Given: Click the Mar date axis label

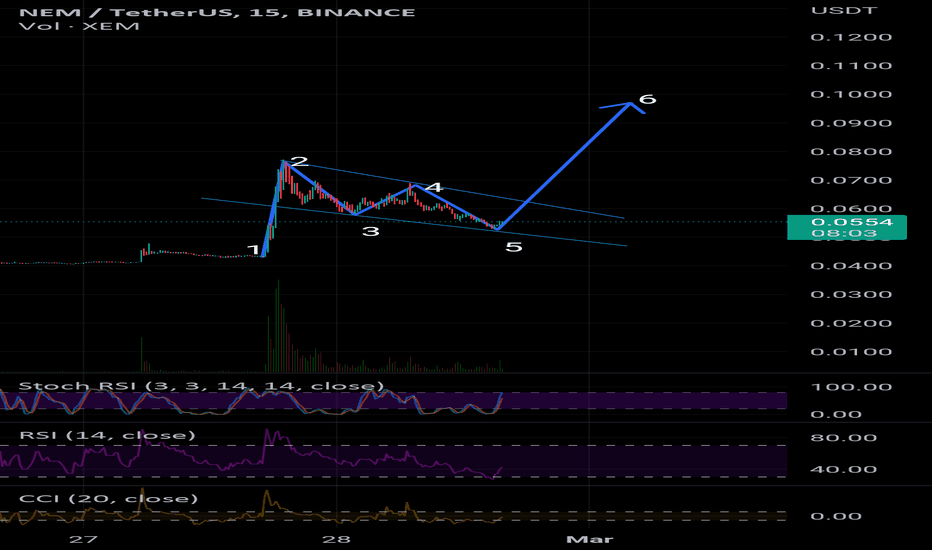Looking at the screenshot, I should pyautogui.click(x=589, y=539).
